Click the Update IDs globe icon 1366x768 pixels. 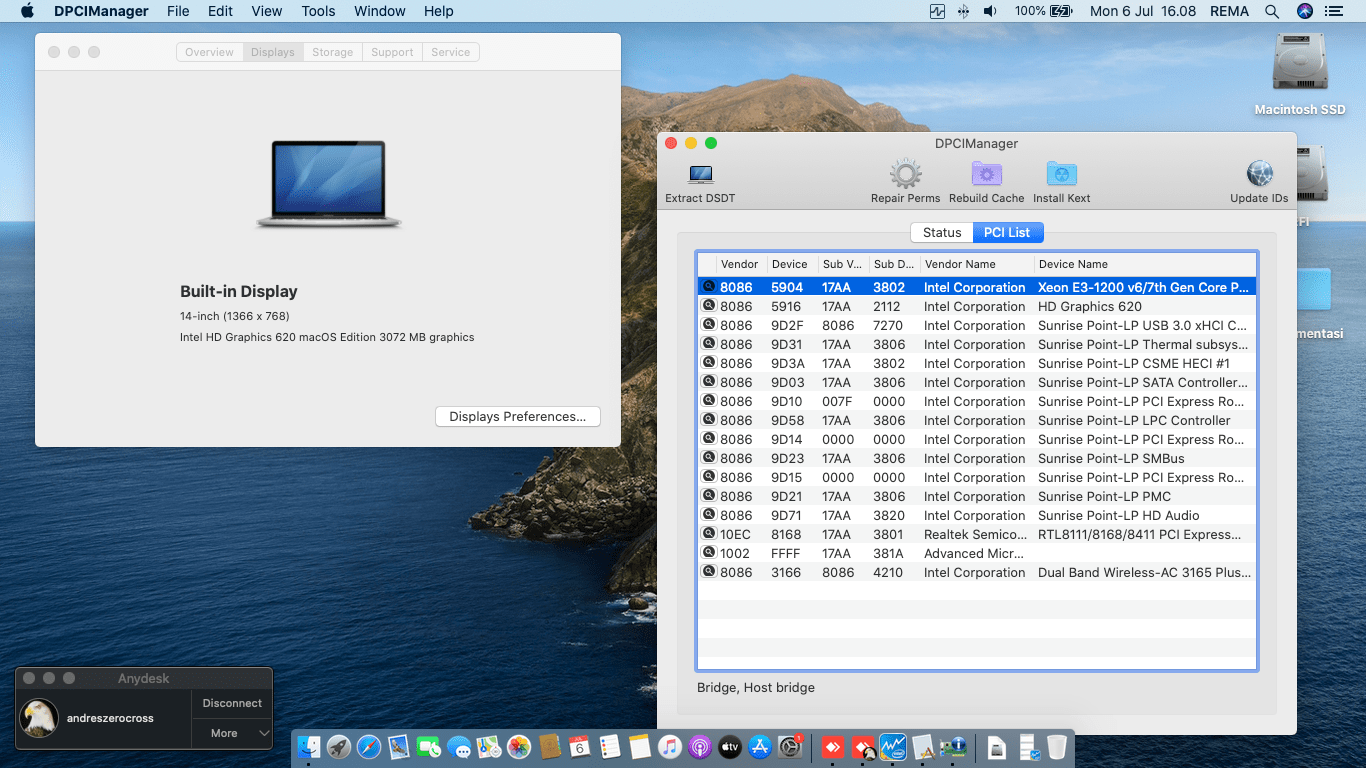point(1259,174)
